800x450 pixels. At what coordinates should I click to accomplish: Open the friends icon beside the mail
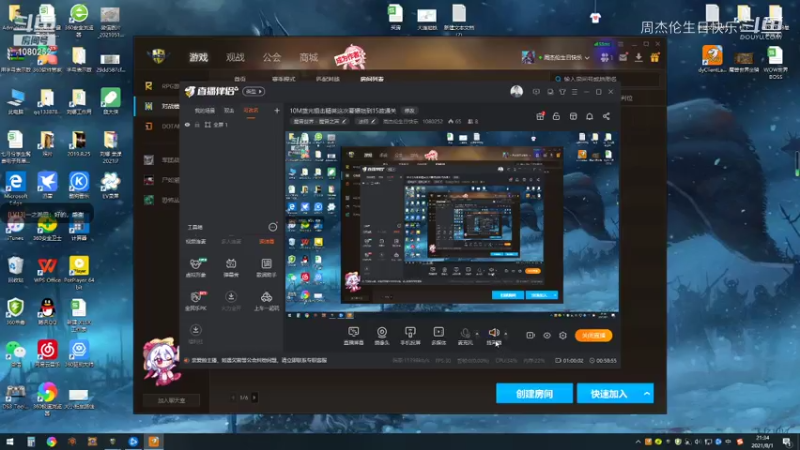coord(606,58)
